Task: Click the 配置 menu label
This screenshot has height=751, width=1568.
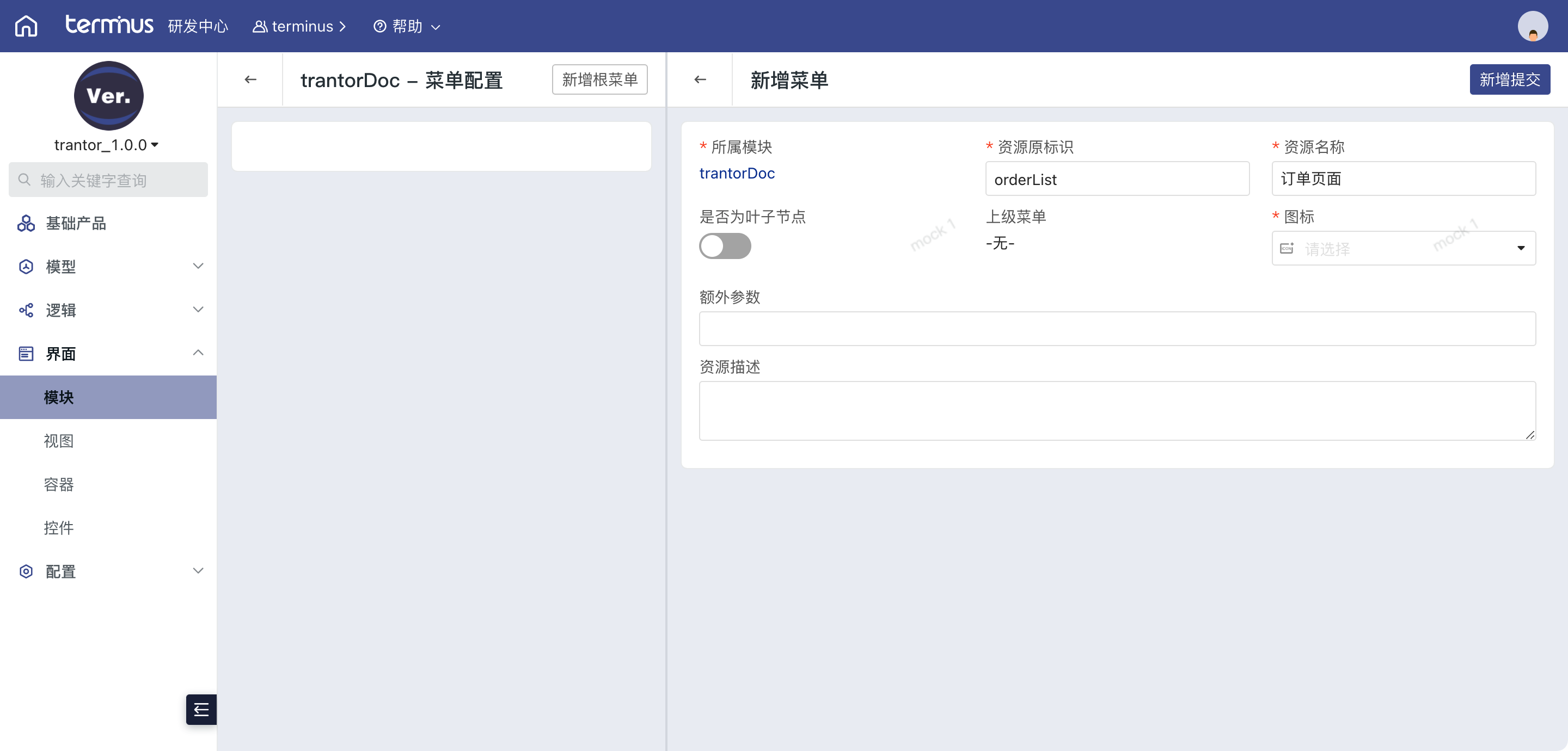Action: click(x=61, y=571)
